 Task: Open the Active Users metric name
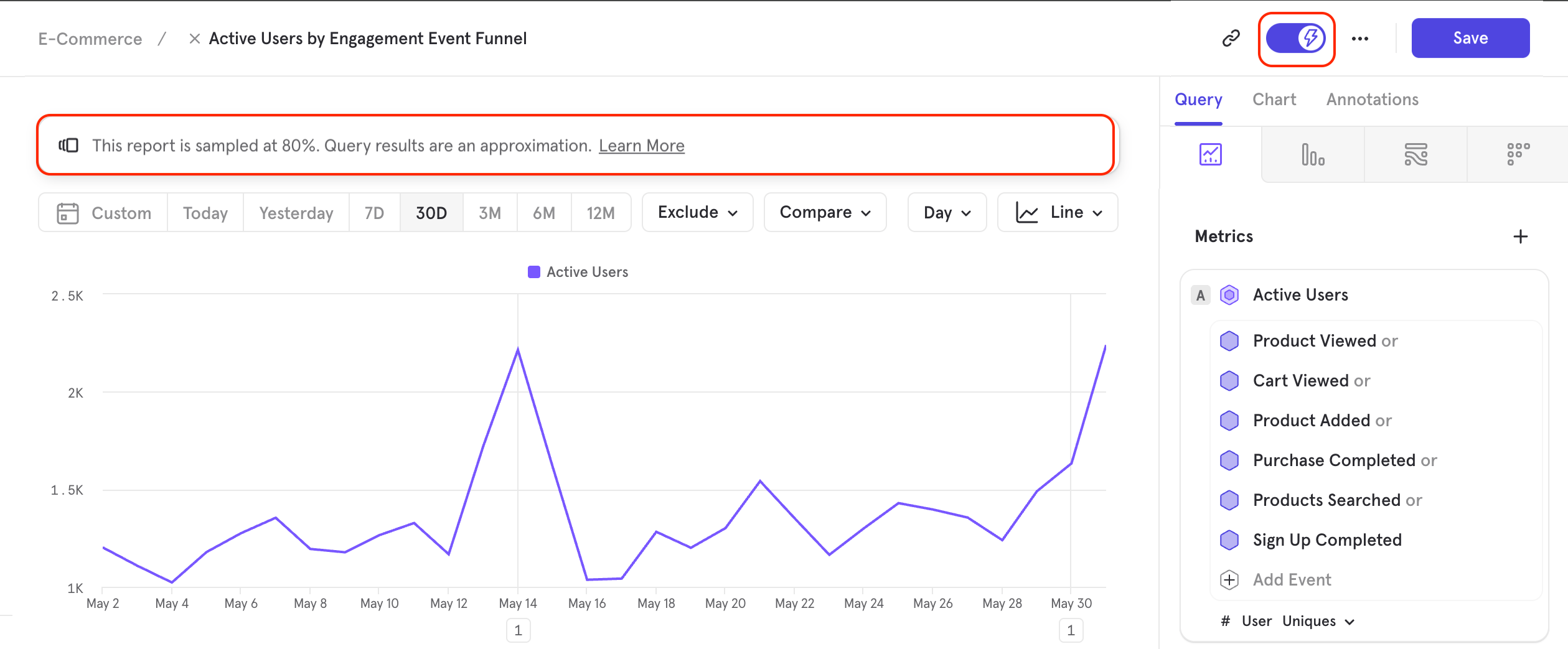pyautogui.click(x=1300, y=295)
